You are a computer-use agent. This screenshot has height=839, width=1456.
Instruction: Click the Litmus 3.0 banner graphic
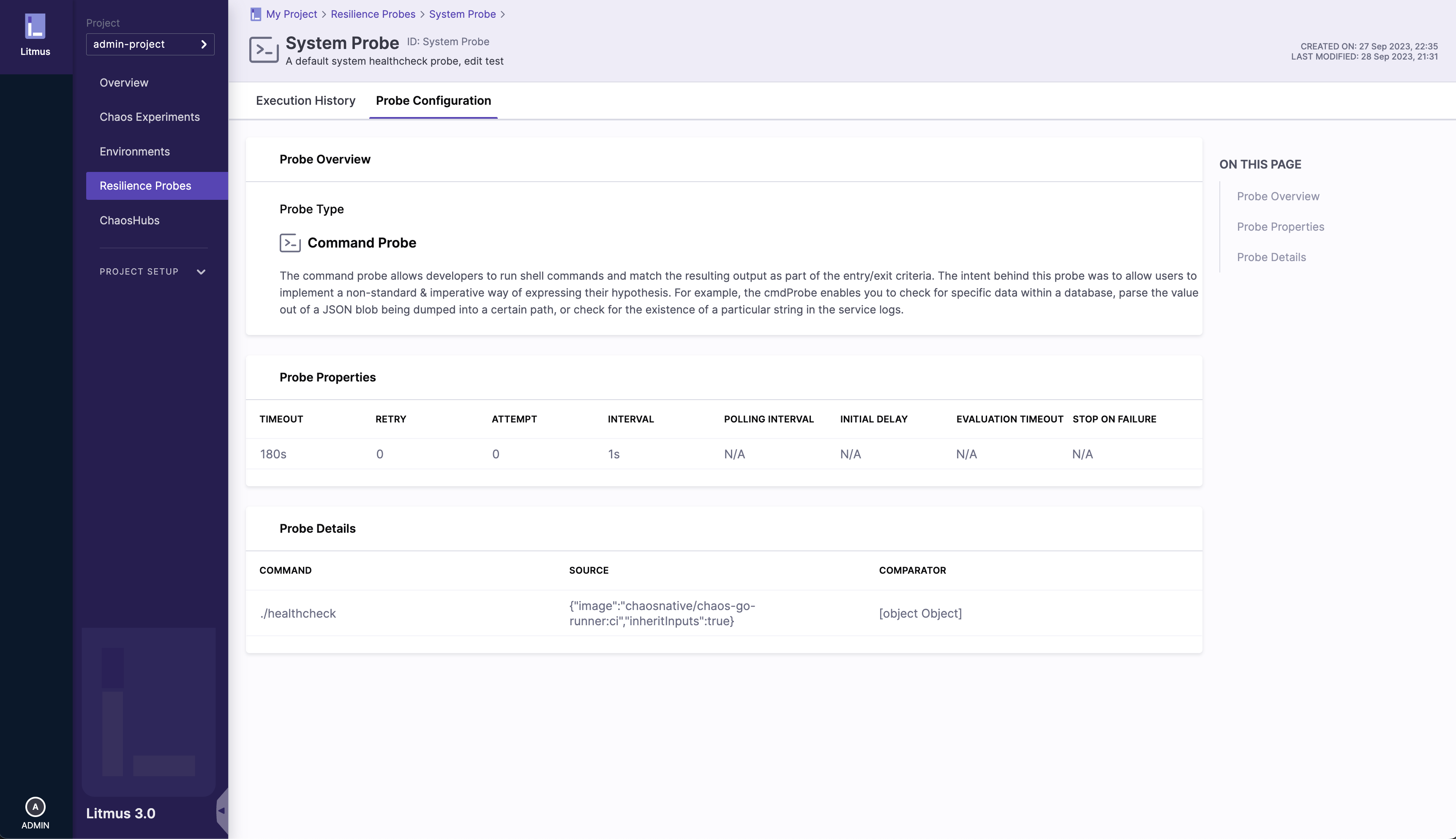click(x=149, y=712)
